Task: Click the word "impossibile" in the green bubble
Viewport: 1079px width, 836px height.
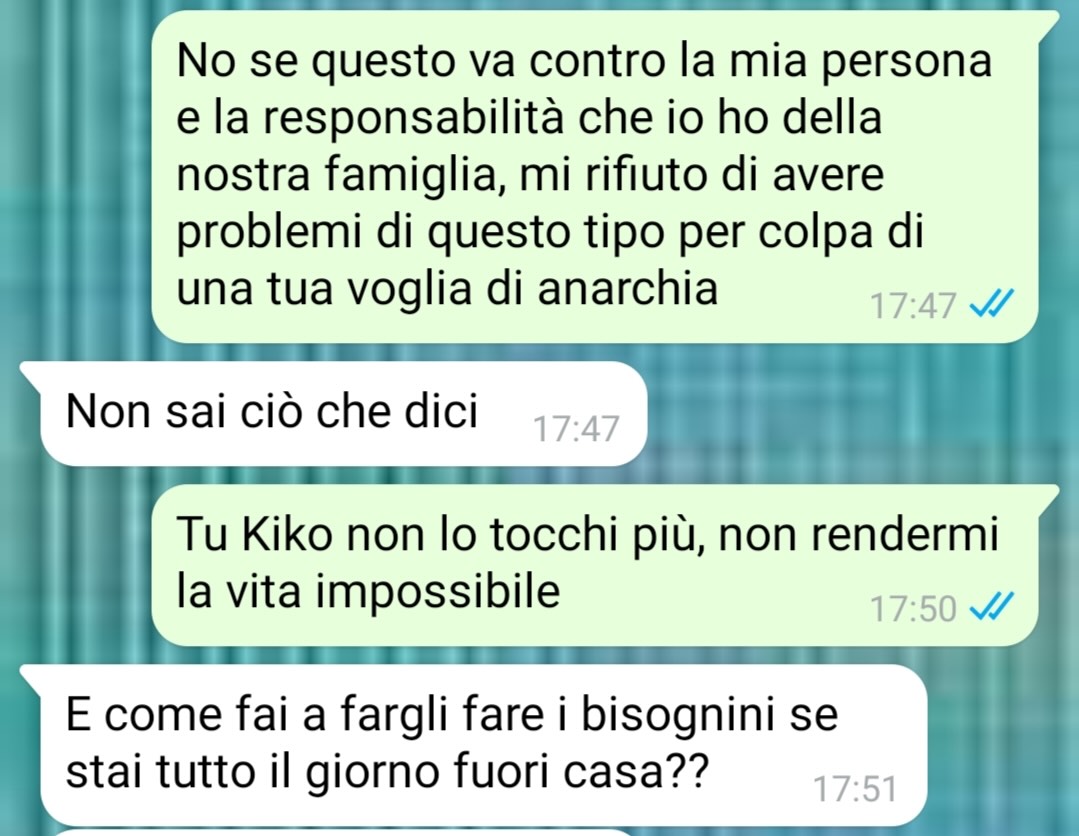Action: point(438,593)
